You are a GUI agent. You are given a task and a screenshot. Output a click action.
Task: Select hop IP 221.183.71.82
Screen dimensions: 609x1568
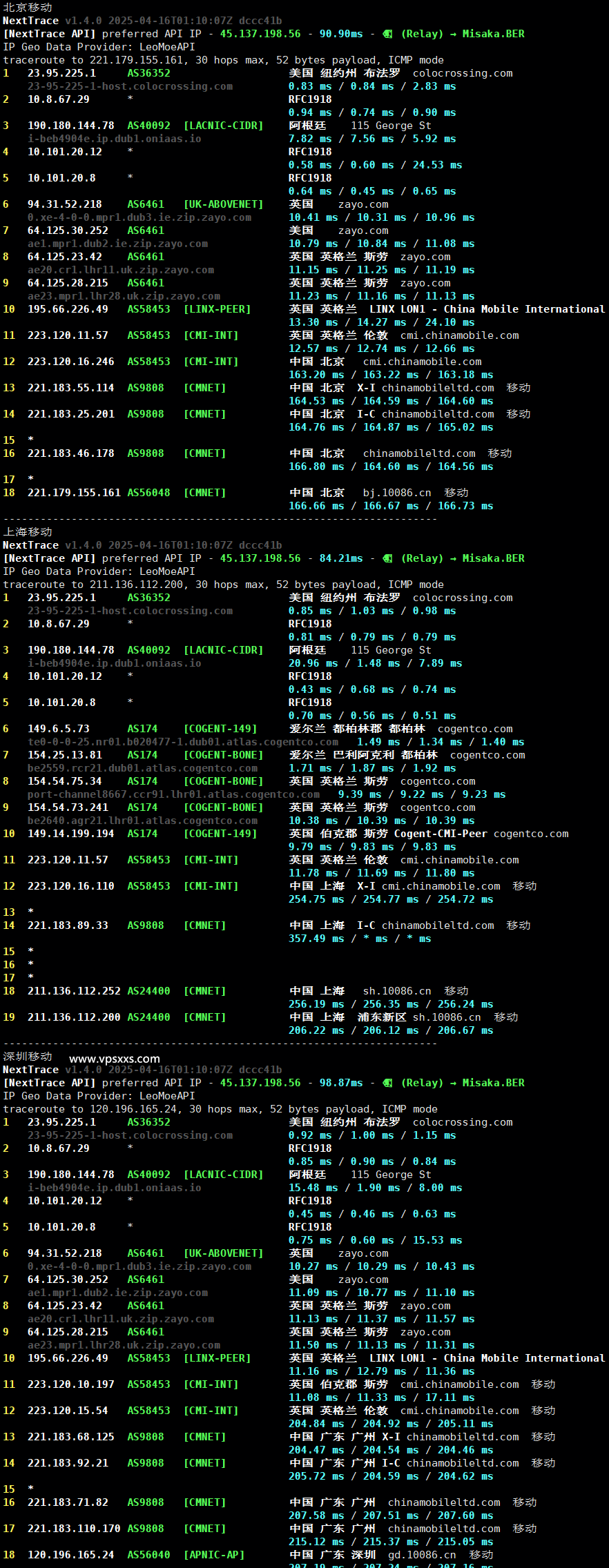point(68,1502)
